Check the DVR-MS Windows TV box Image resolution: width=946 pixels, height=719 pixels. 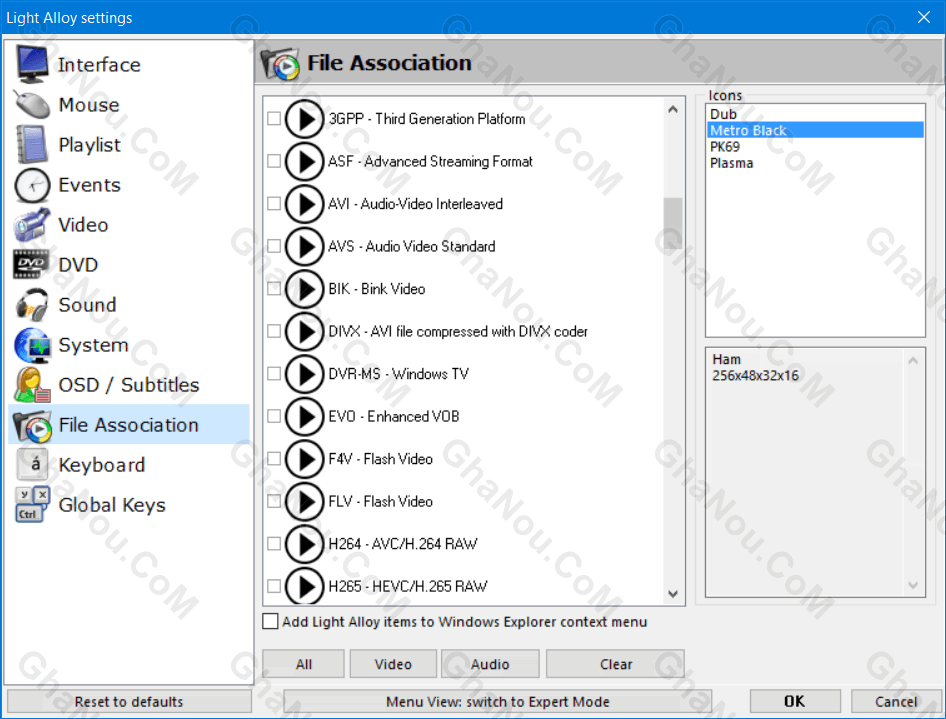coord(274,374)
